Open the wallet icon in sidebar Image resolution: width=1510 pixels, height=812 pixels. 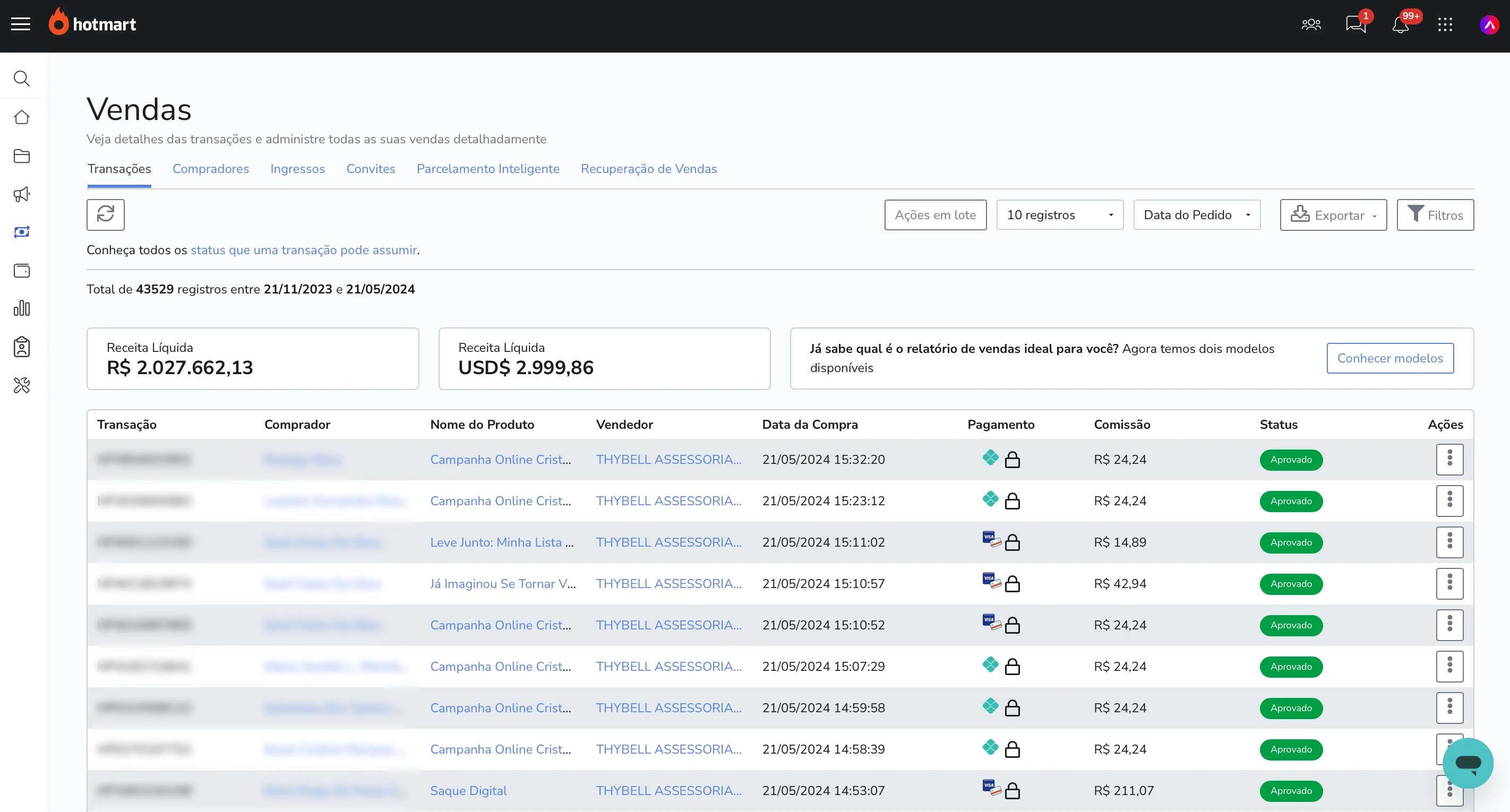point(22,271)
